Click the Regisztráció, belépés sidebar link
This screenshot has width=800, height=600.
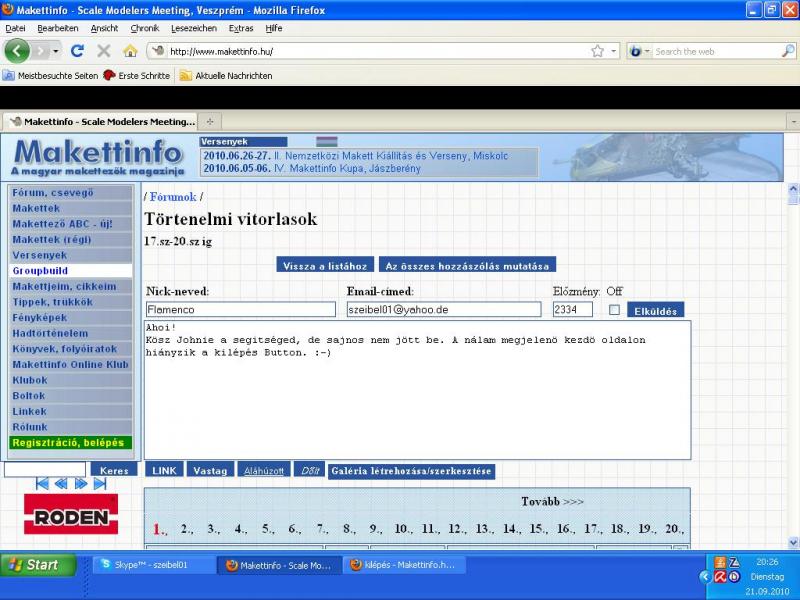(69, 442)
